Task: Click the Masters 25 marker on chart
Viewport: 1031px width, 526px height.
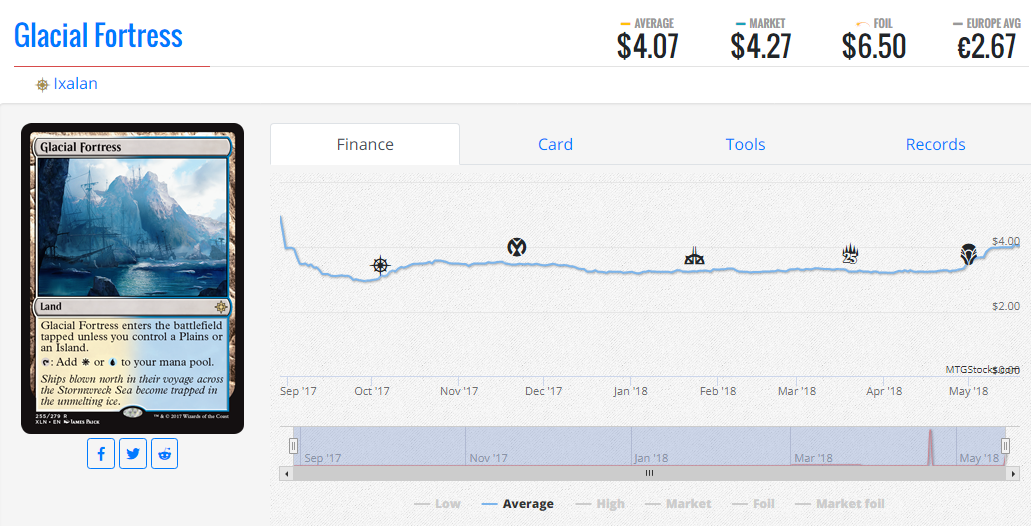Action: [850, 254]
